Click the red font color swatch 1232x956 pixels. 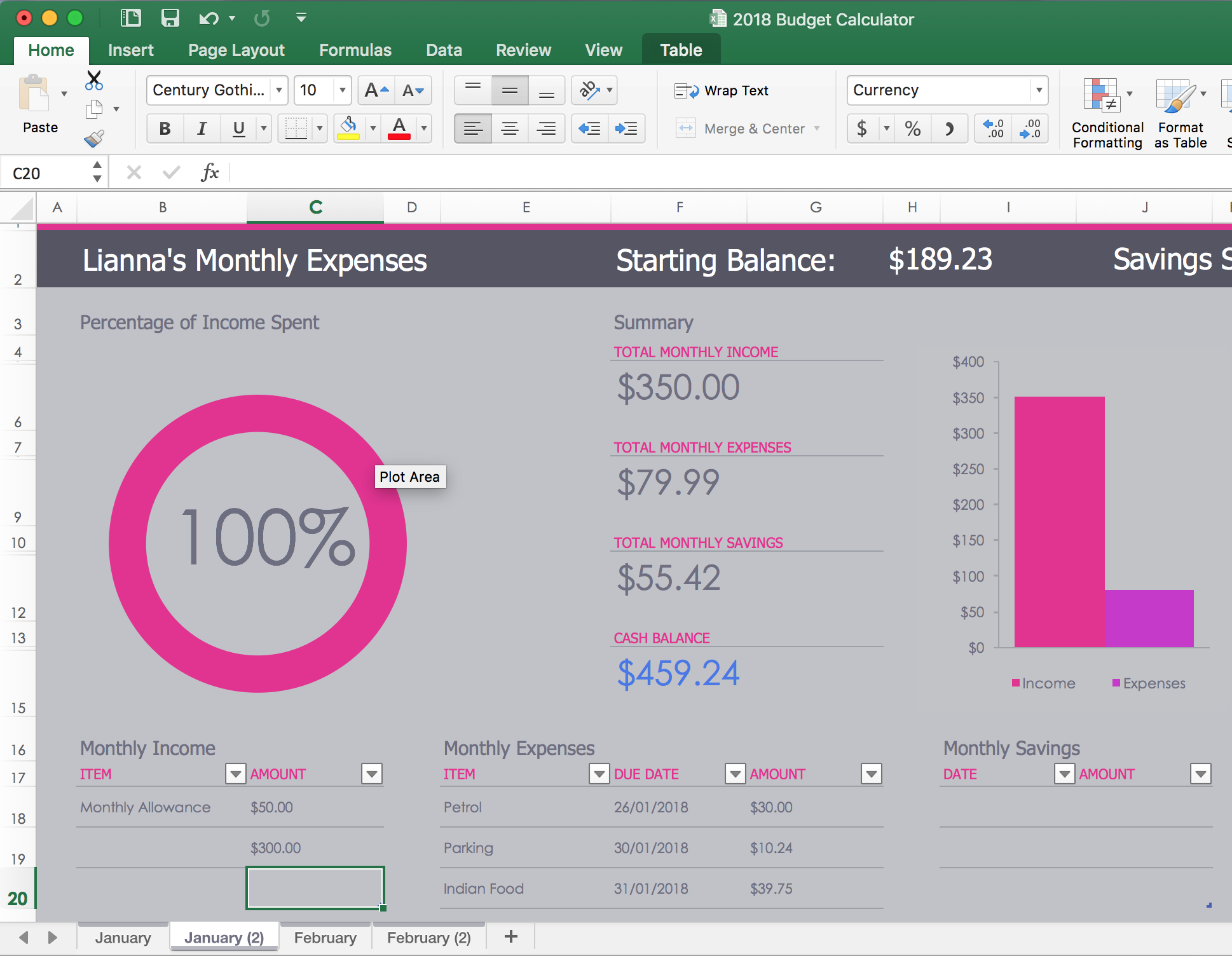tap(399, 129)
